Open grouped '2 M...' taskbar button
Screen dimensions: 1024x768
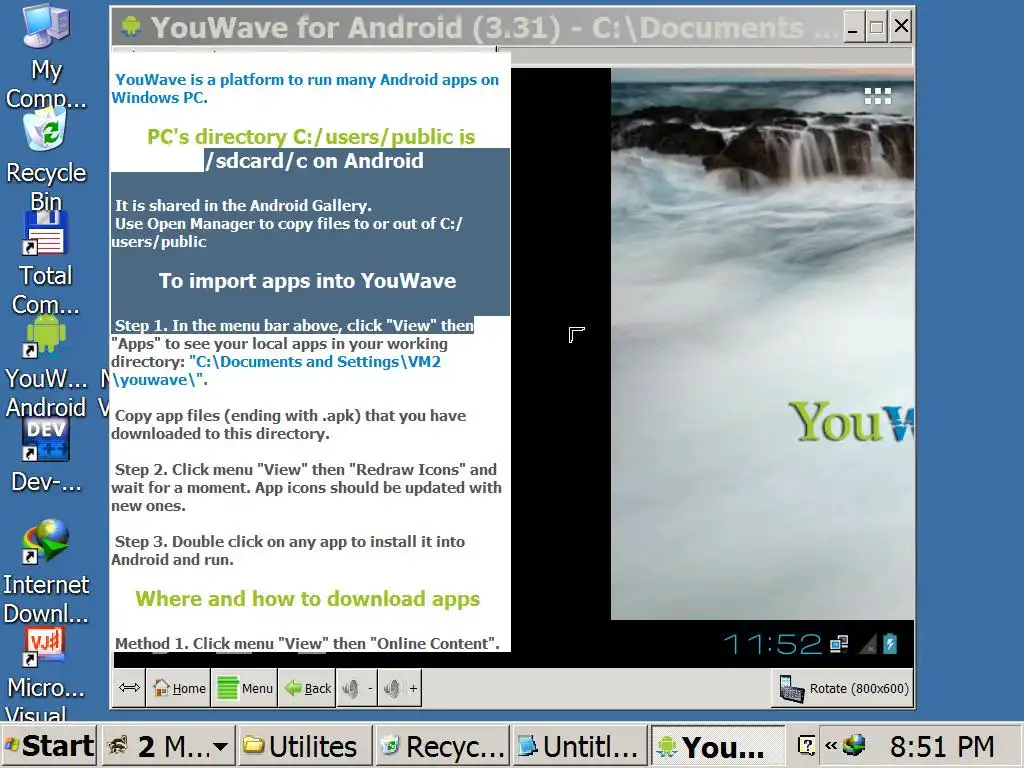[x=167, y=745]
